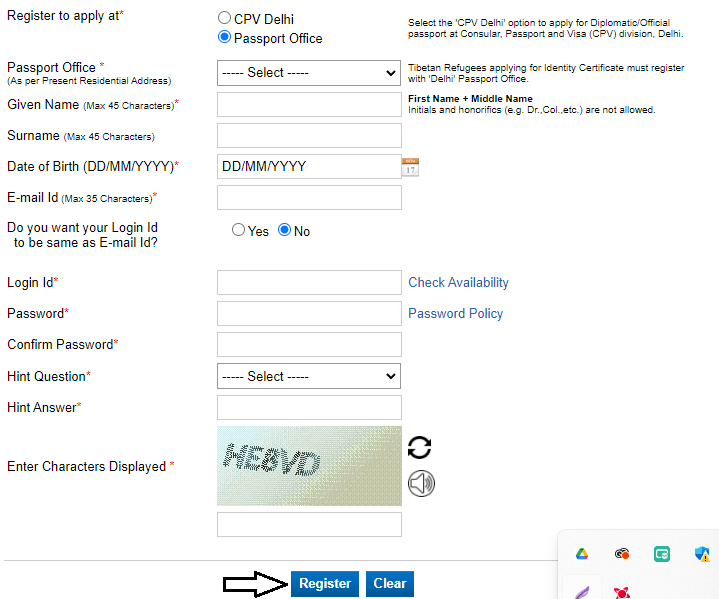Click the 'Enter Characters Displayed' label
The image size is (719, 599).
tap(90, 466)
